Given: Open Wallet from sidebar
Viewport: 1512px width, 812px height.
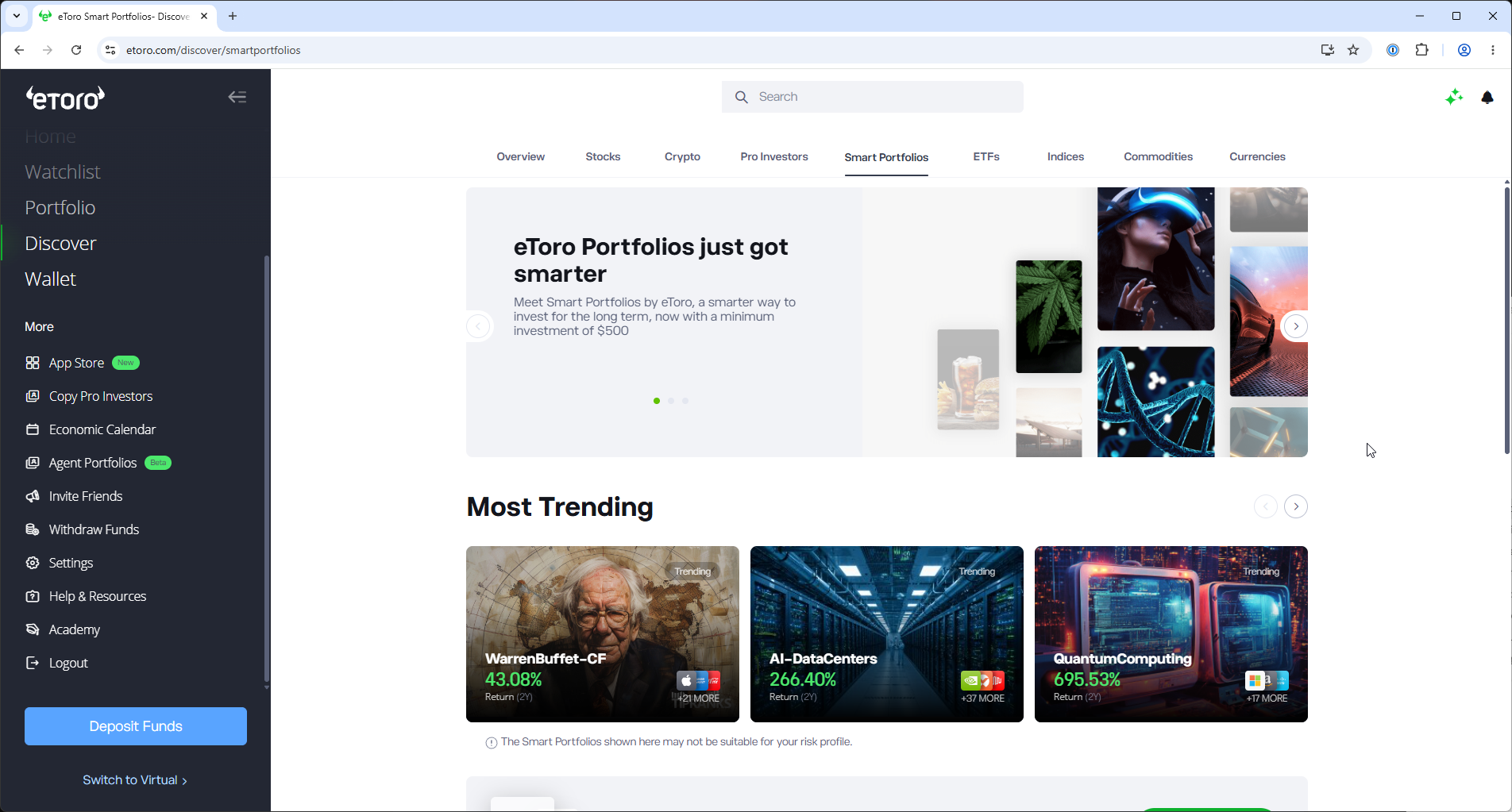Looking at the screenshot, I should [50, 279].
